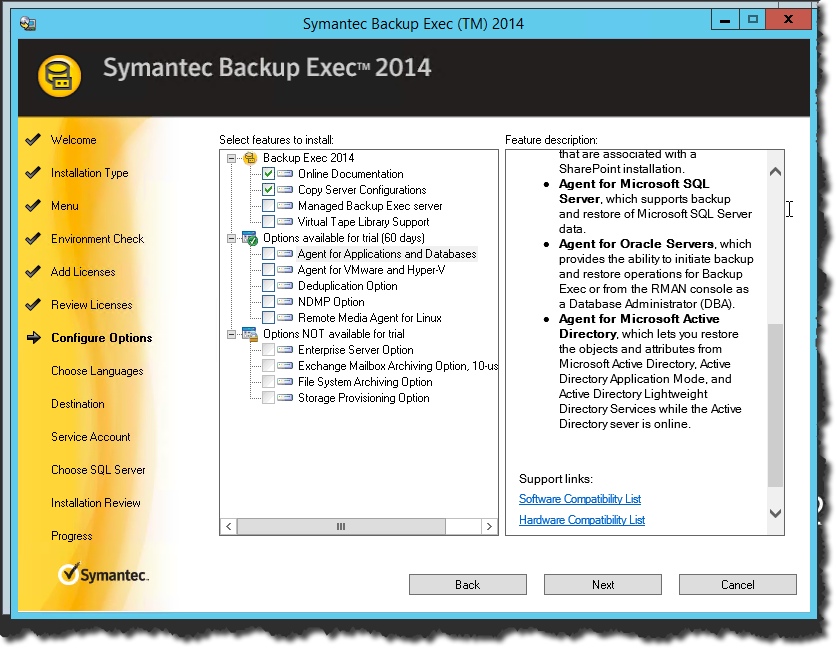837x648 pixels.
Task: Click the title bar application icon
Action: click(x=28, y=23)
